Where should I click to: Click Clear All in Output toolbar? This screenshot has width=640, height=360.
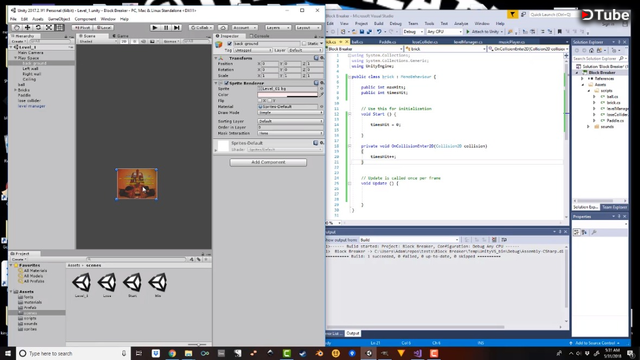point(494,240)
